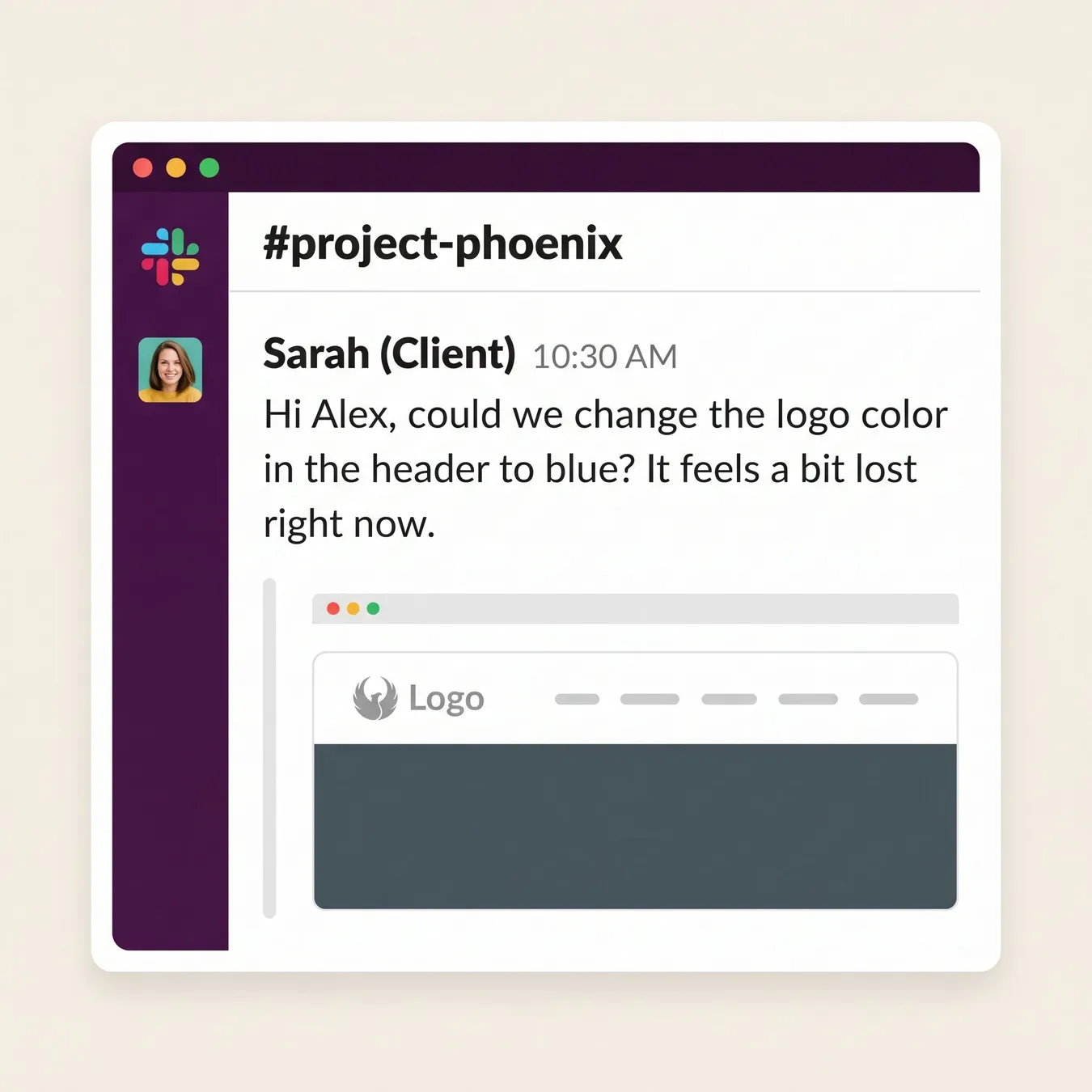Click the Slack logo in the sidebar
The width and height of the screenshot is (1092, 1092).
pyautogui.click(x=170, y=256)
